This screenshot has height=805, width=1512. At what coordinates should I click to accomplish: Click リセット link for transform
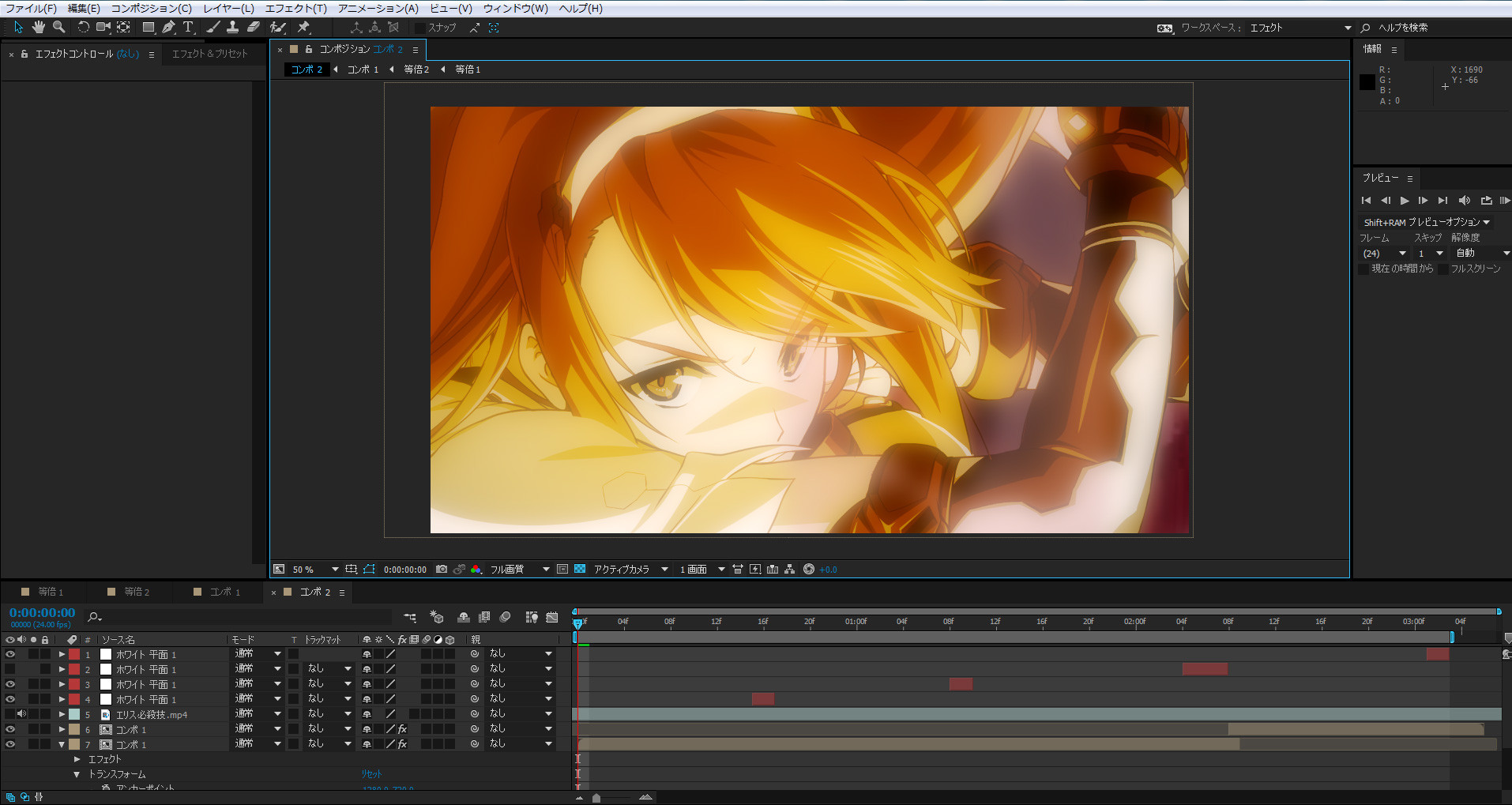tap(371, 774)
